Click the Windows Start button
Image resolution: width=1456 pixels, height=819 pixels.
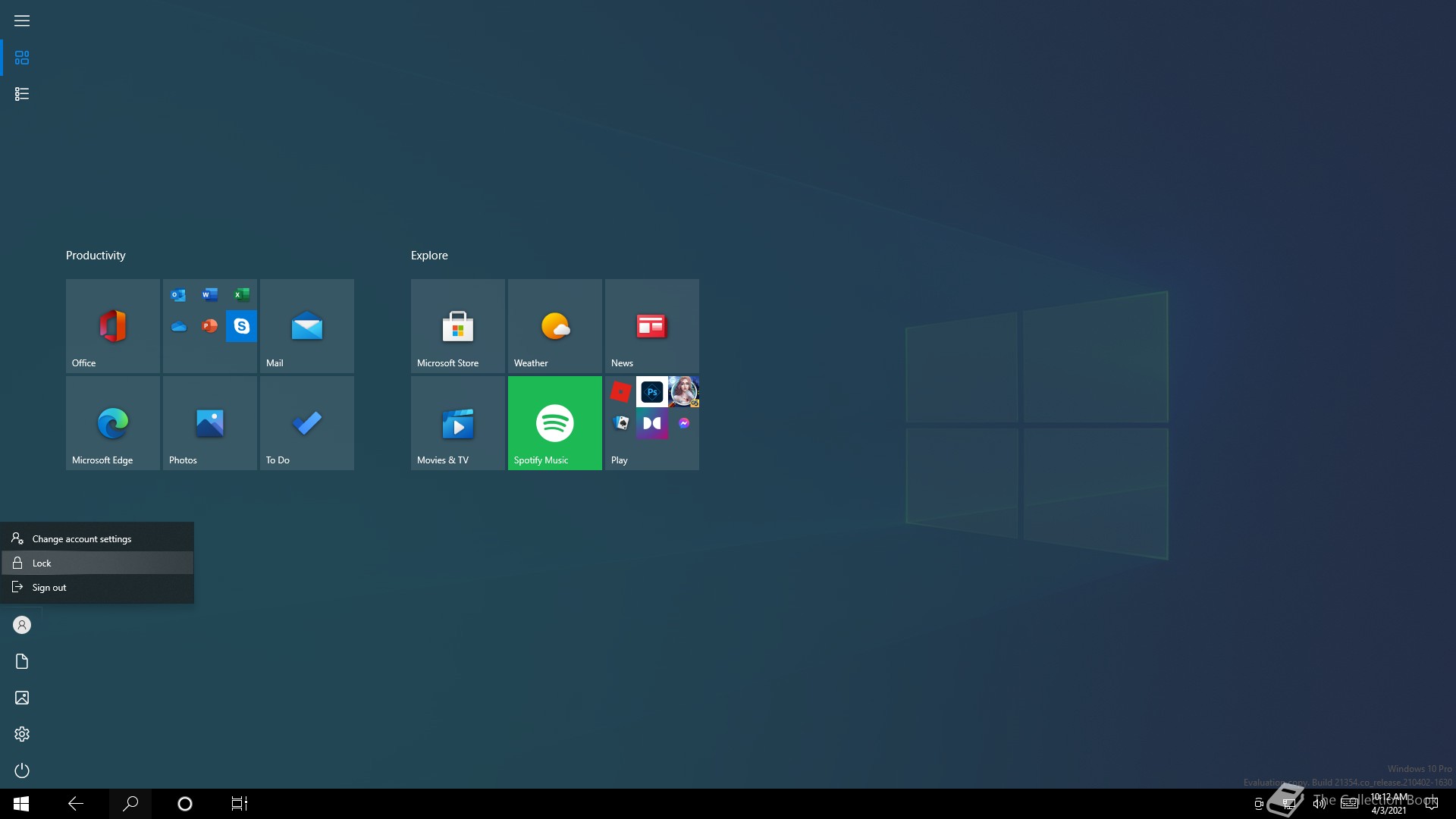click(x=21, y=804)
